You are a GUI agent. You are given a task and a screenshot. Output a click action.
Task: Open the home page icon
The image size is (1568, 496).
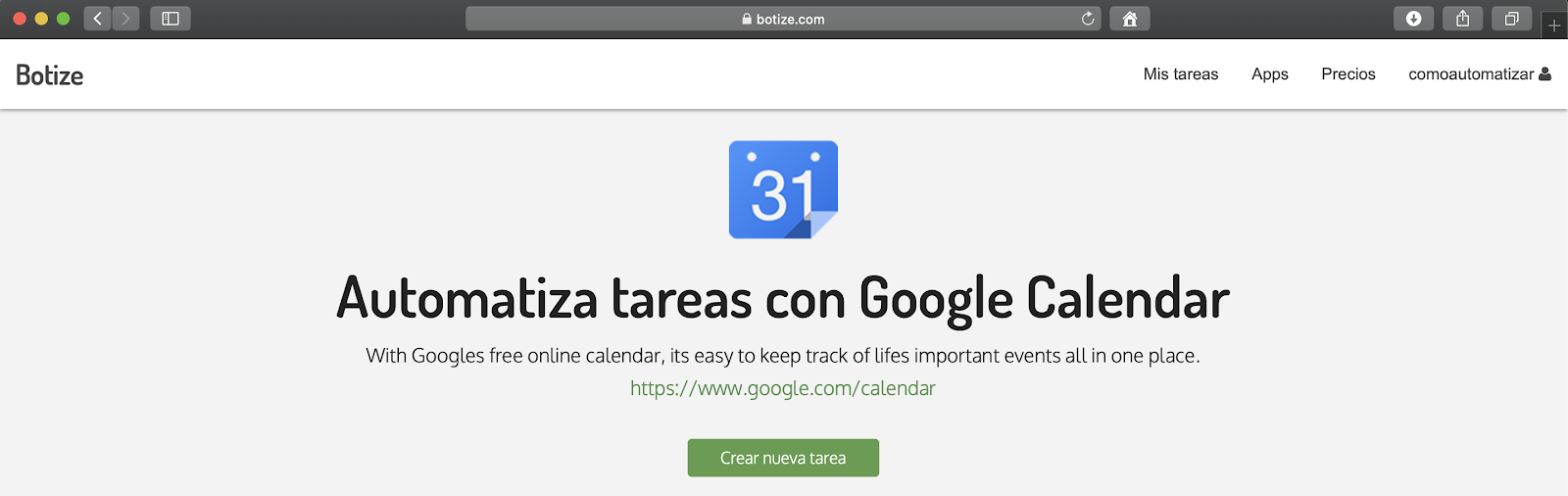pos(1130,19)
